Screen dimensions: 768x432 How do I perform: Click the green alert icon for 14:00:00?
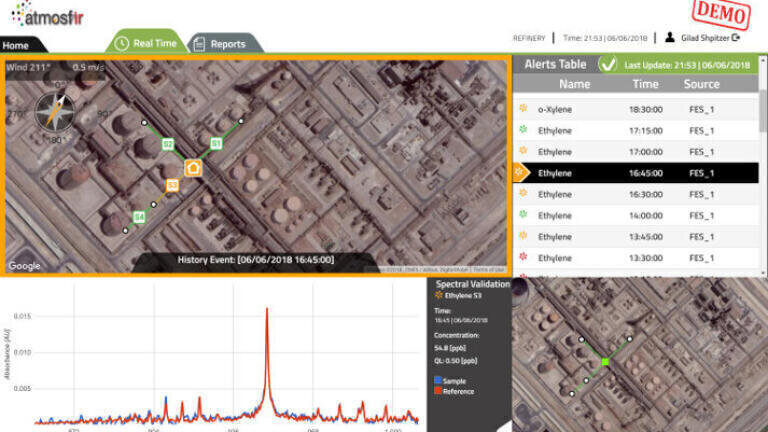pyautogui.click(x=523, y=215)
